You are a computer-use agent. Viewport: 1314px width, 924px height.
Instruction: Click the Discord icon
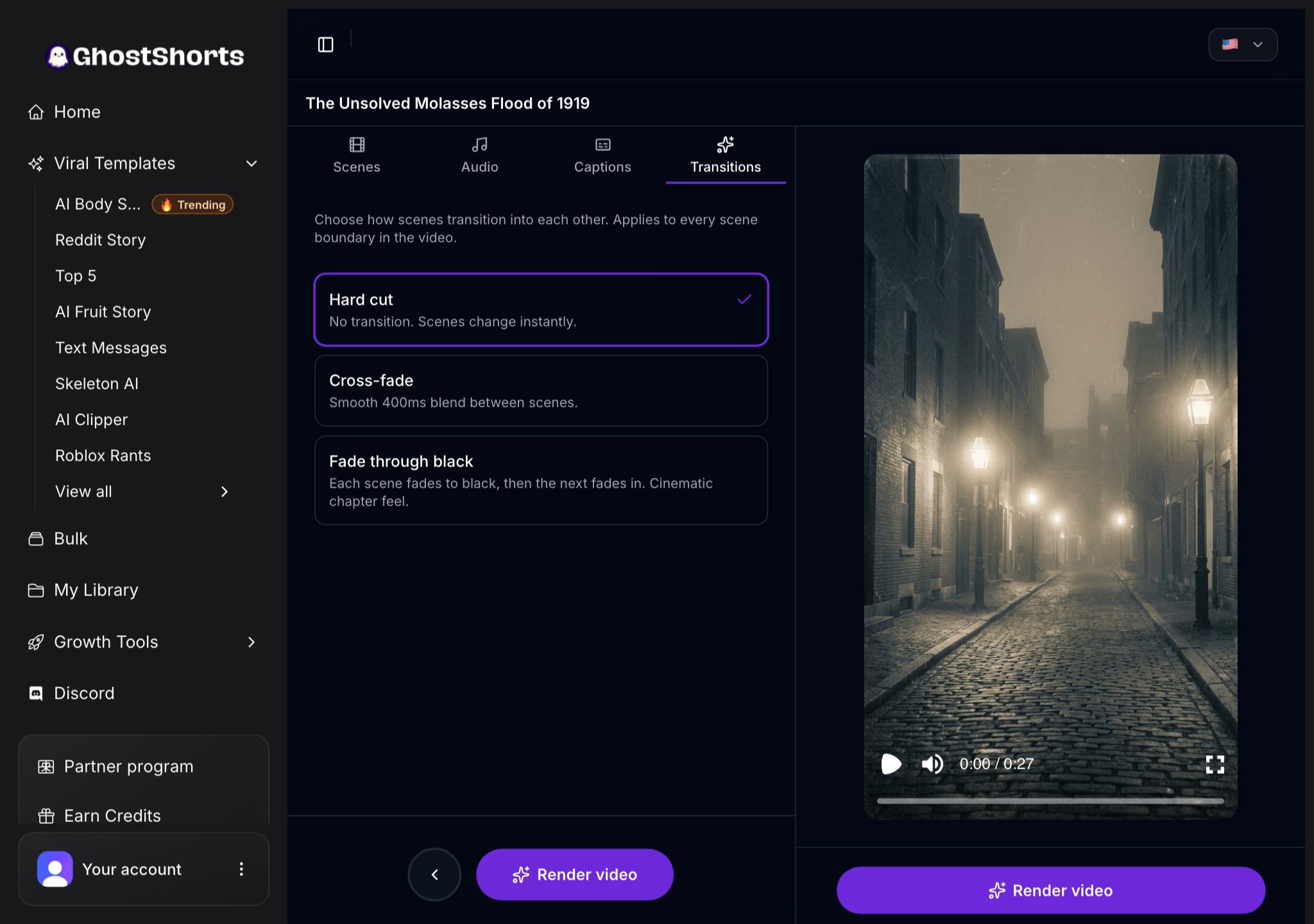coord(36,694)
